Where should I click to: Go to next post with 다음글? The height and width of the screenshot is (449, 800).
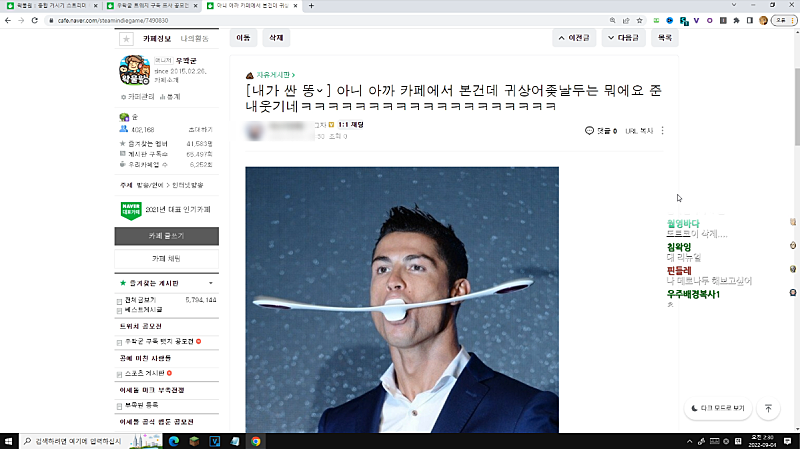[623, 38]
